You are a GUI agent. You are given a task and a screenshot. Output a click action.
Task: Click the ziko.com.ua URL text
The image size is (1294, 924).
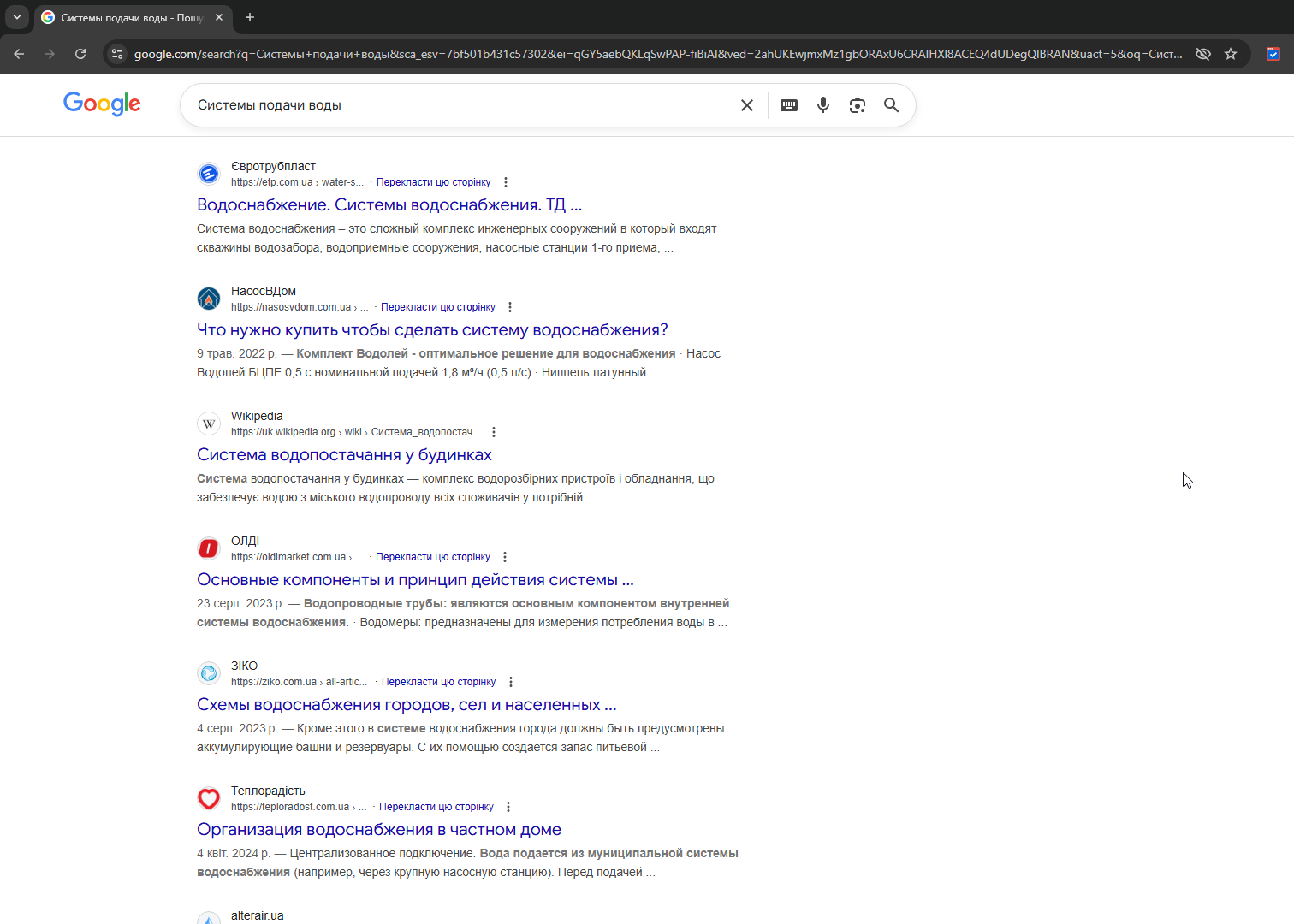(x=299, y=682)
